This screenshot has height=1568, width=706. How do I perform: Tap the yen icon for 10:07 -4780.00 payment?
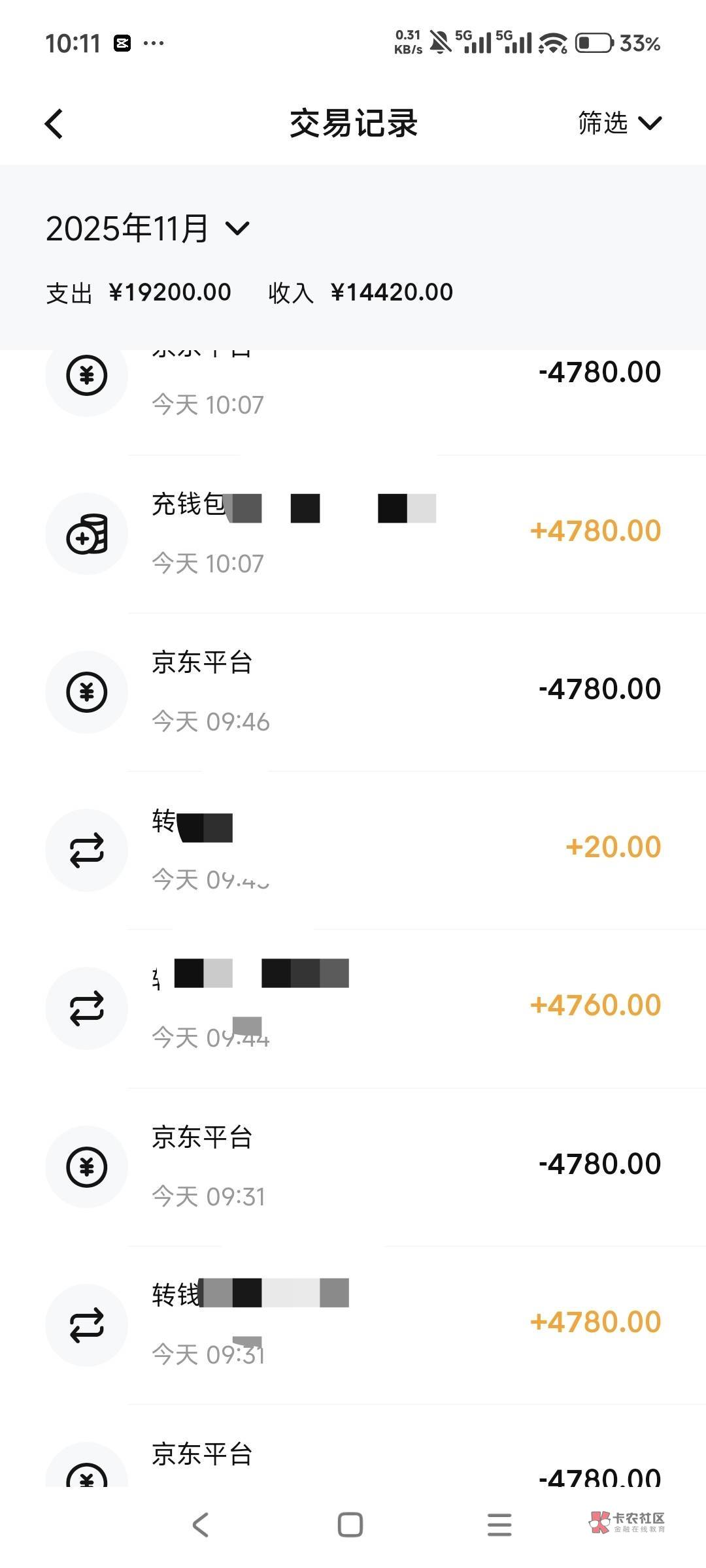click(x=87, y=376)
